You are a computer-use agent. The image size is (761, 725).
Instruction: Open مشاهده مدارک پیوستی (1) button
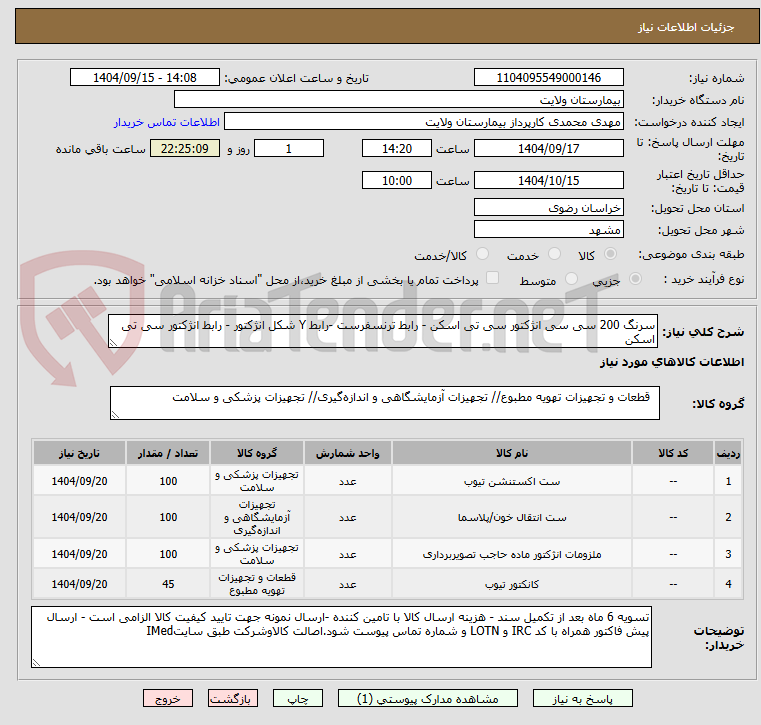[x=428, y=698]
